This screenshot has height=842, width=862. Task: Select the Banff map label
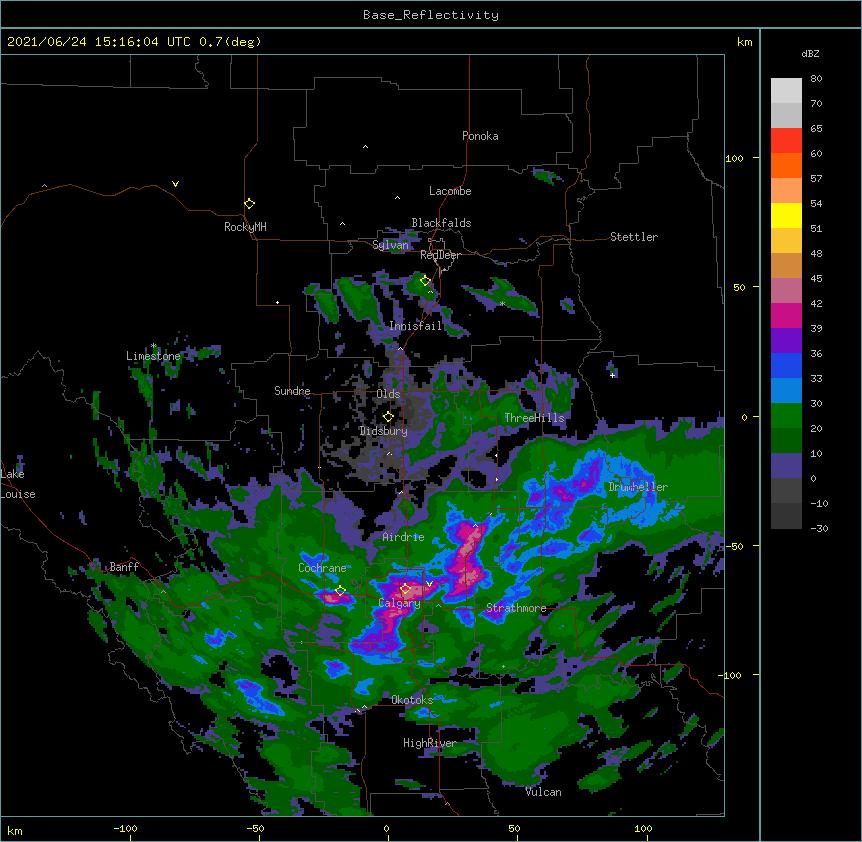click(x=124, y=567)
